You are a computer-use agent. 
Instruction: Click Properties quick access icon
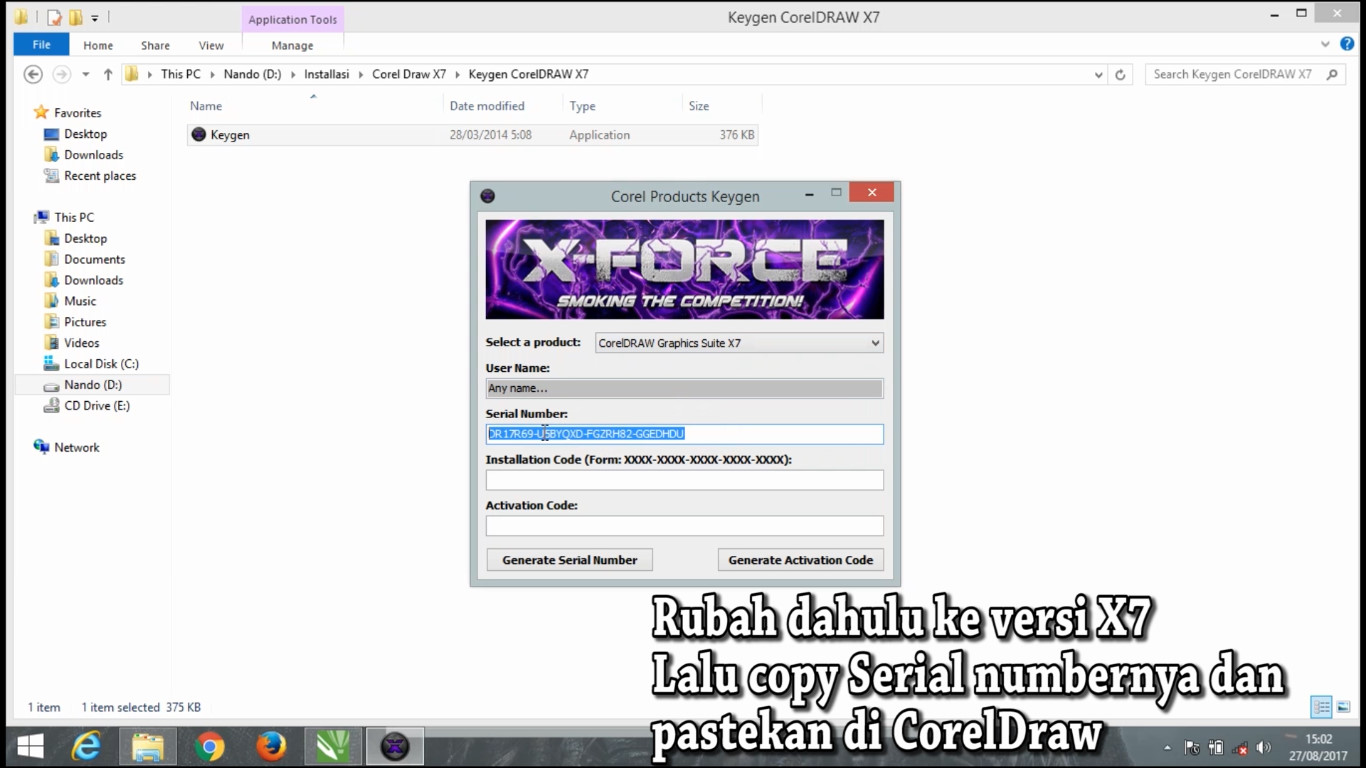click(55, 17)
